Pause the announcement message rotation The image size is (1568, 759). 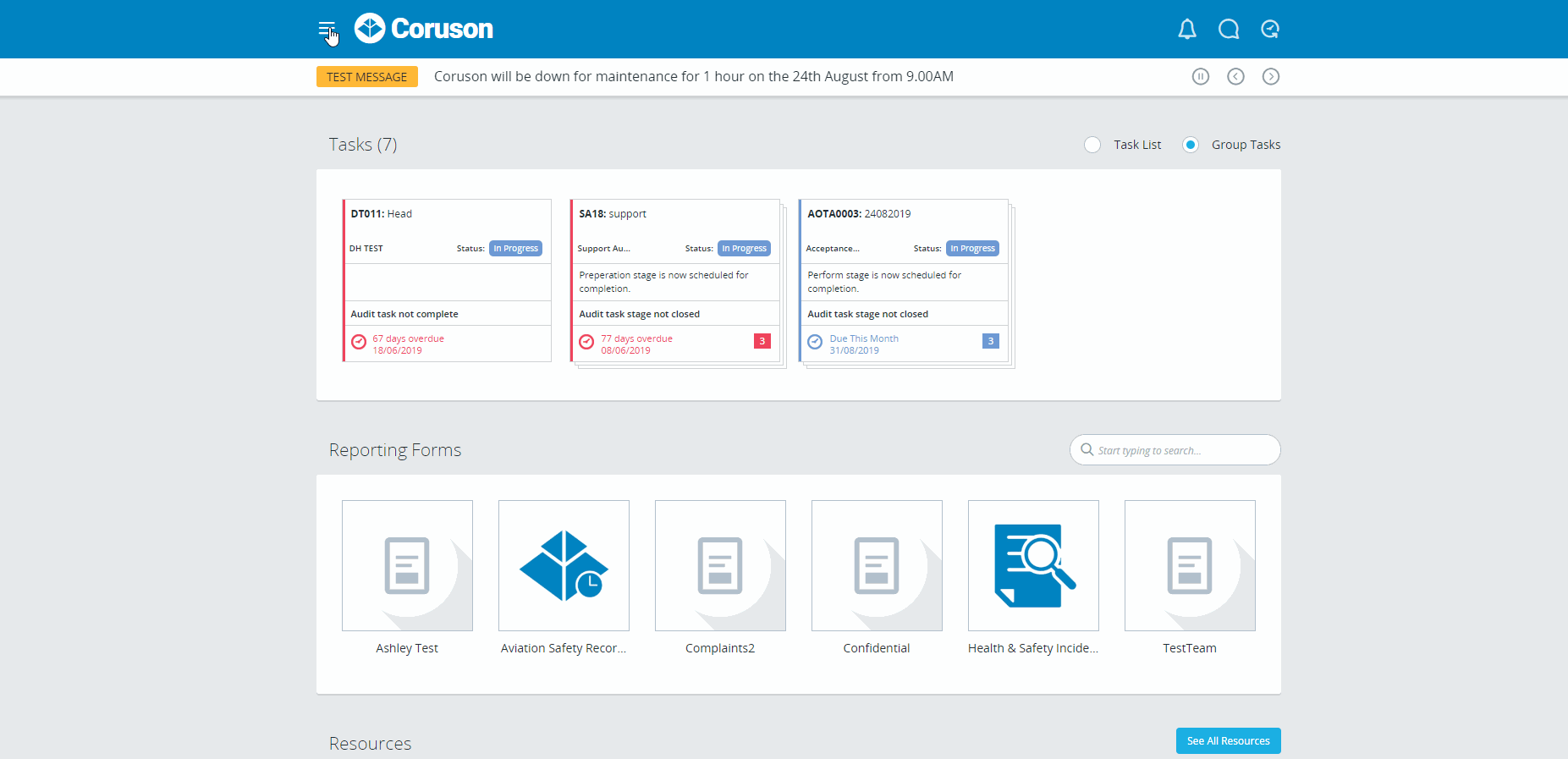(x=1201, y=76)
